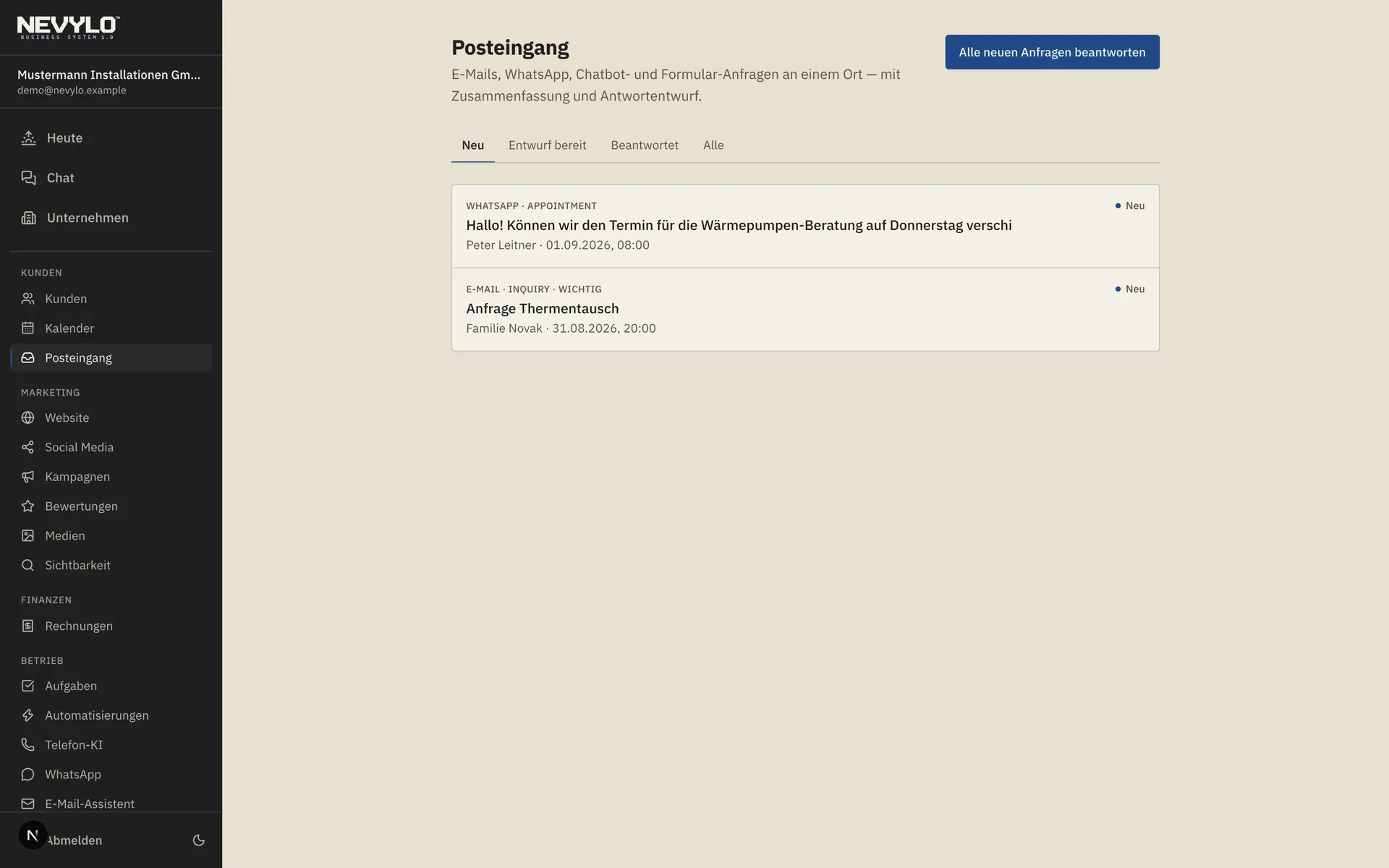
Task: Click the Posteingang inbox tray icon
Action: [27, 358]
